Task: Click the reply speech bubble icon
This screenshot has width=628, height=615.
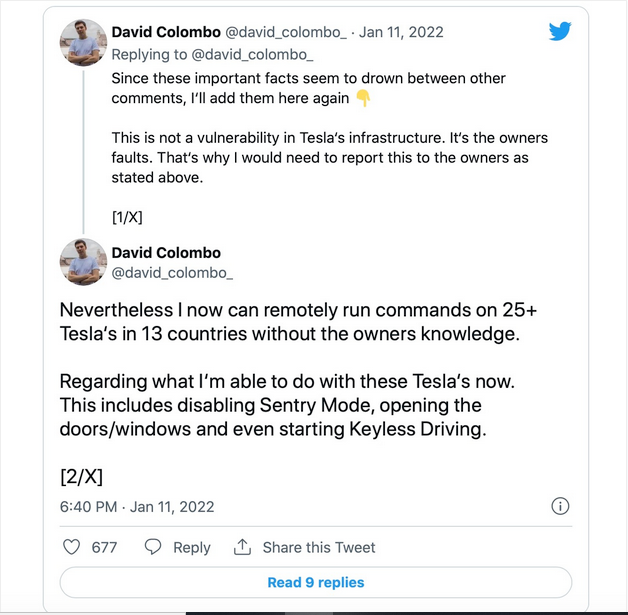Action: tap(153, 547)
